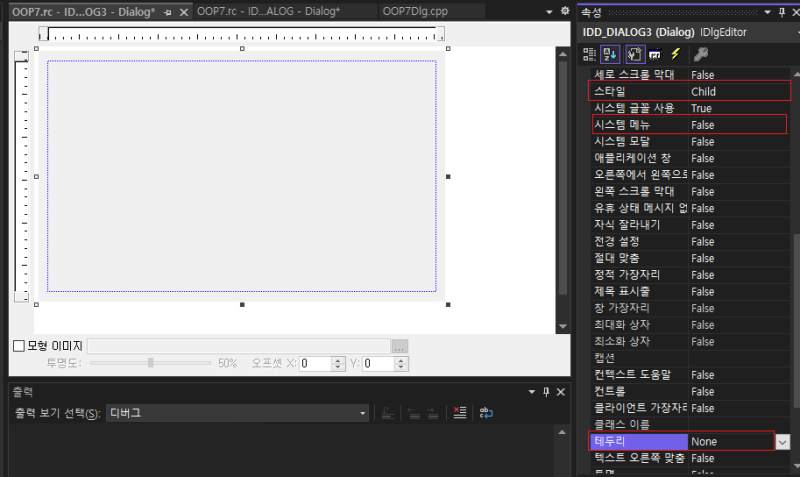Decrease offset Y with down stepper
The width and height of the screenshot is (800, 477).
[401, 367]
